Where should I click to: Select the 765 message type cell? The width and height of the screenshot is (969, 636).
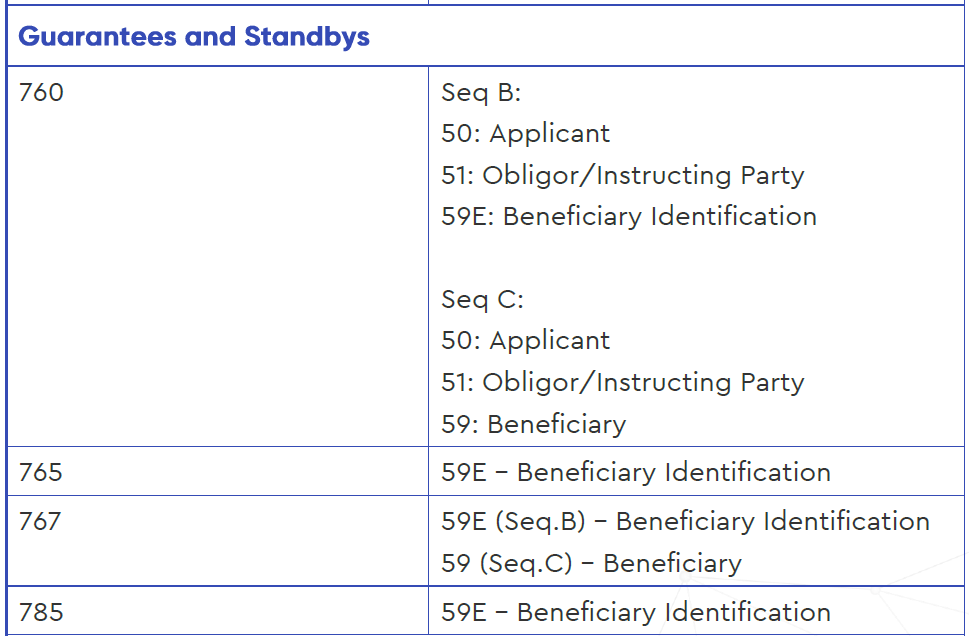(x=218, y=471)
